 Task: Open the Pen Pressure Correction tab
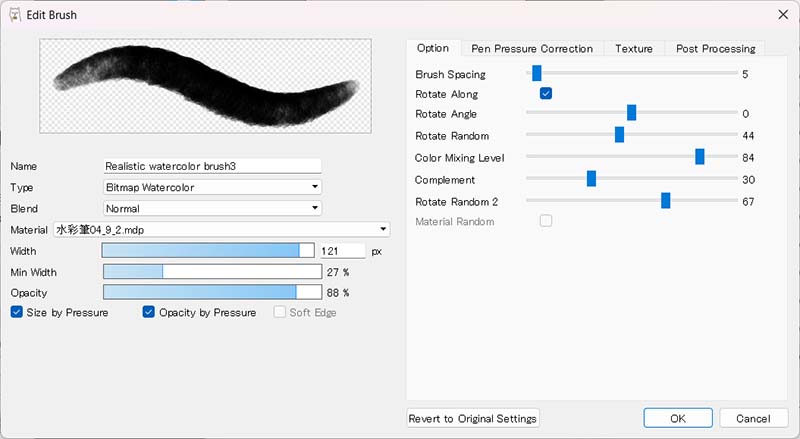tap(532, 48)
